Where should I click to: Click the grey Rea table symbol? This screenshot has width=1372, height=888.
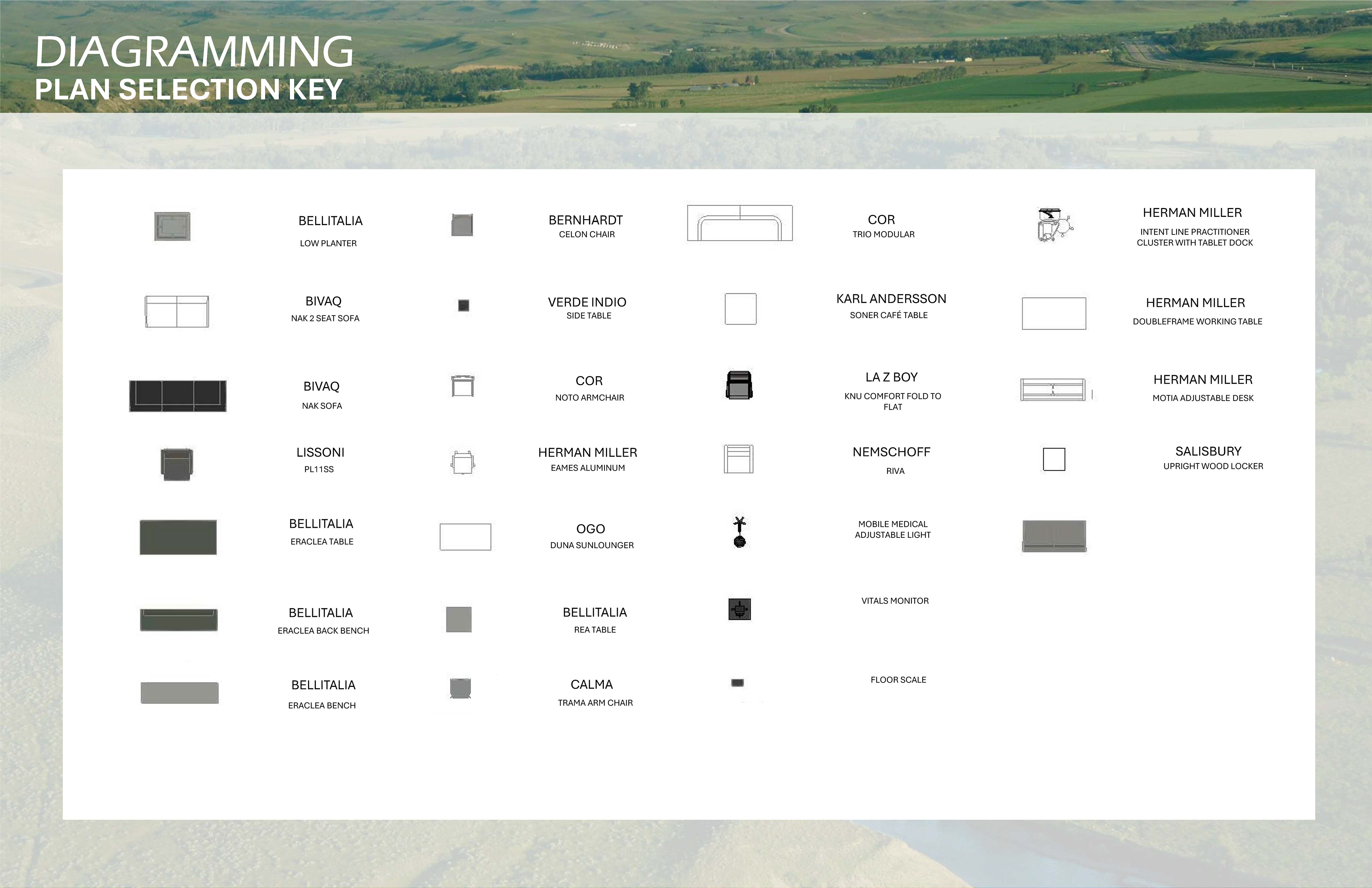click(x=459, y=619)
